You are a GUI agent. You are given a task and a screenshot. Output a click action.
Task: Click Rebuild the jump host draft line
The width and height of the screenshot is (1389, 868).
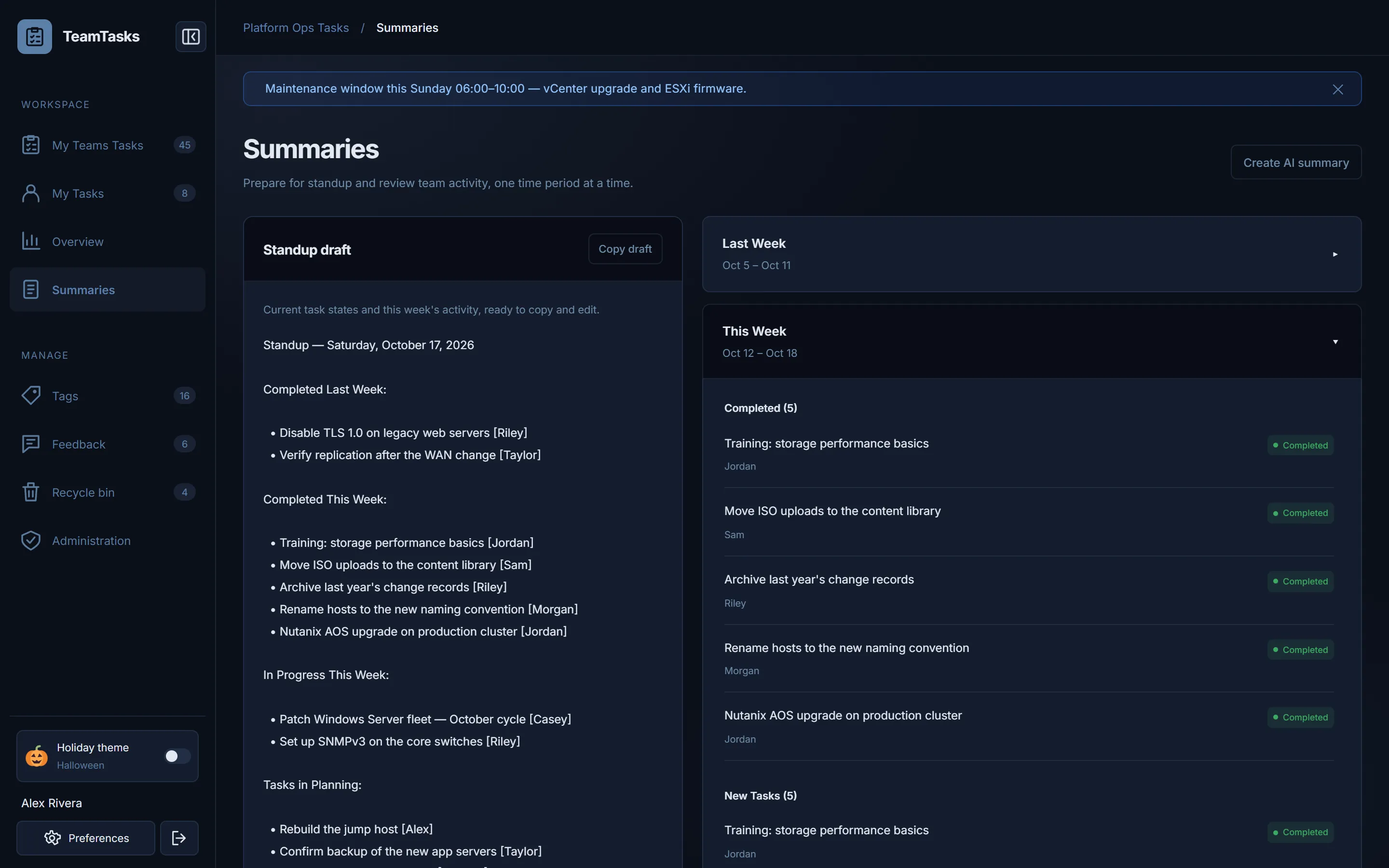point(356,828)
